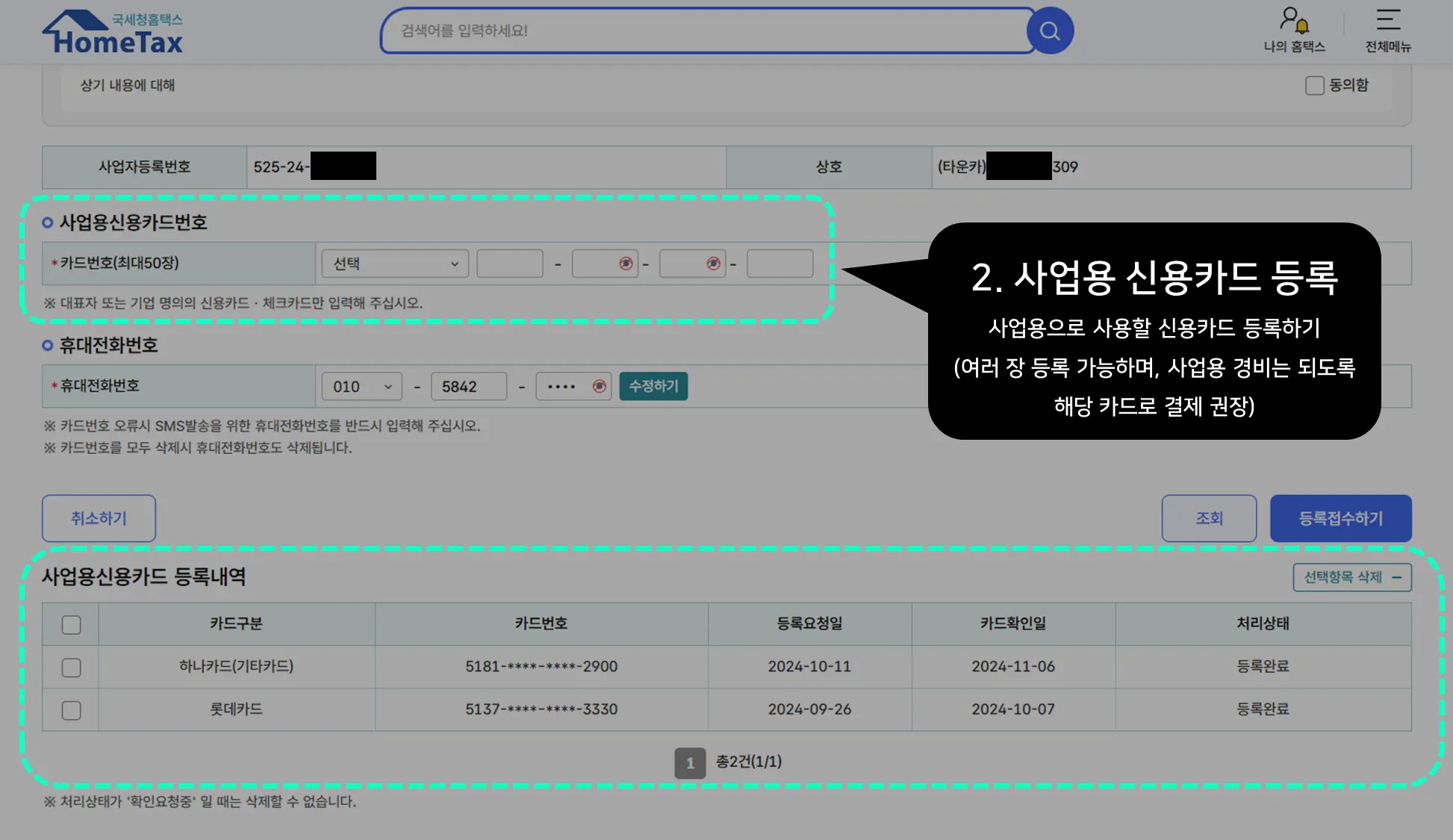The image size is (1453, 840).
Task: Open card company 선택 dropdown
Action: [395, 264]
